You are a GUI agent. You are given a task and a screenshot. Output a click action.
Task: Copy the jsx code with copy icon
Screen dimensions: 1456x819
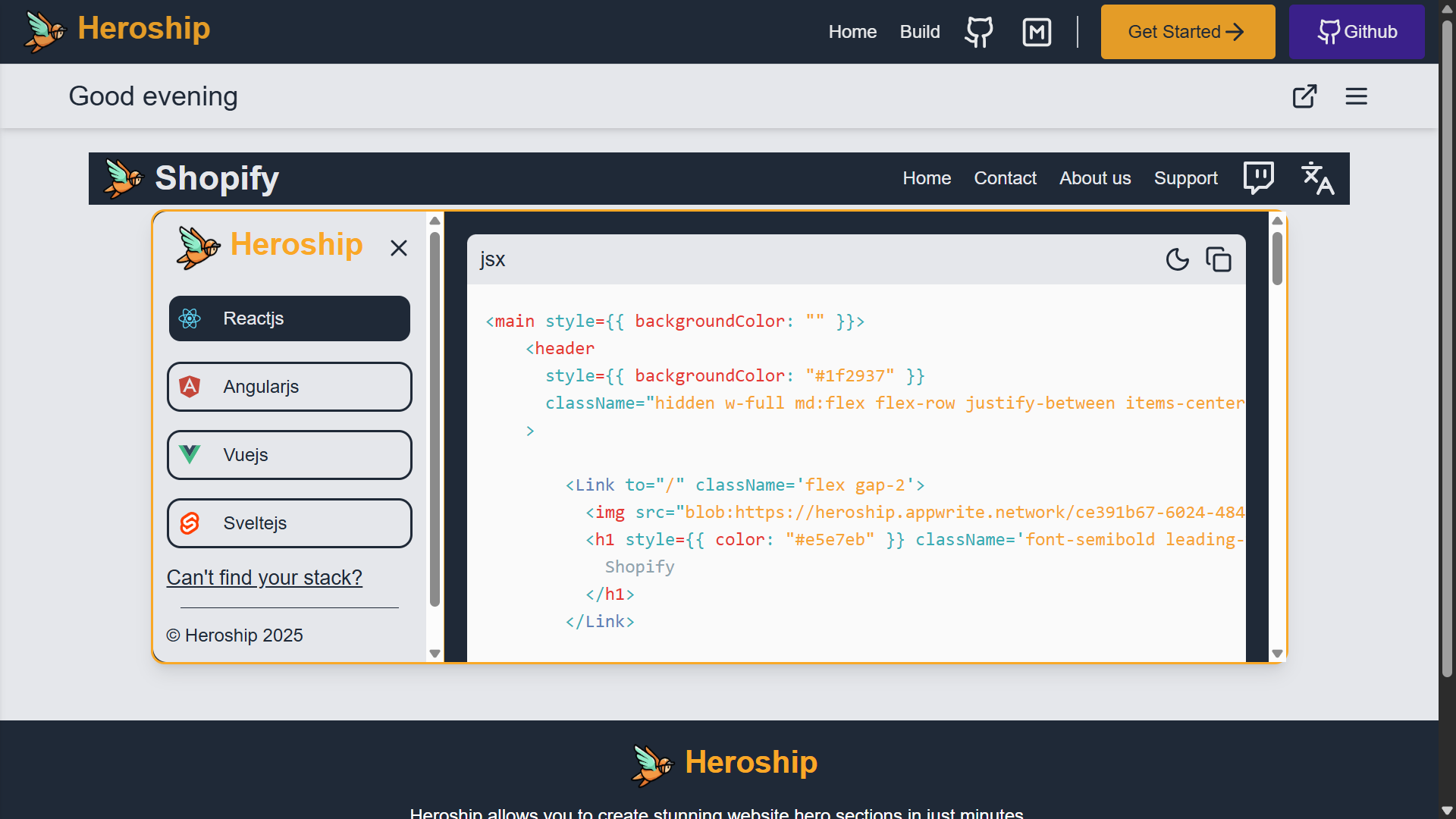pyautogui.click(x=1218, y=259)
